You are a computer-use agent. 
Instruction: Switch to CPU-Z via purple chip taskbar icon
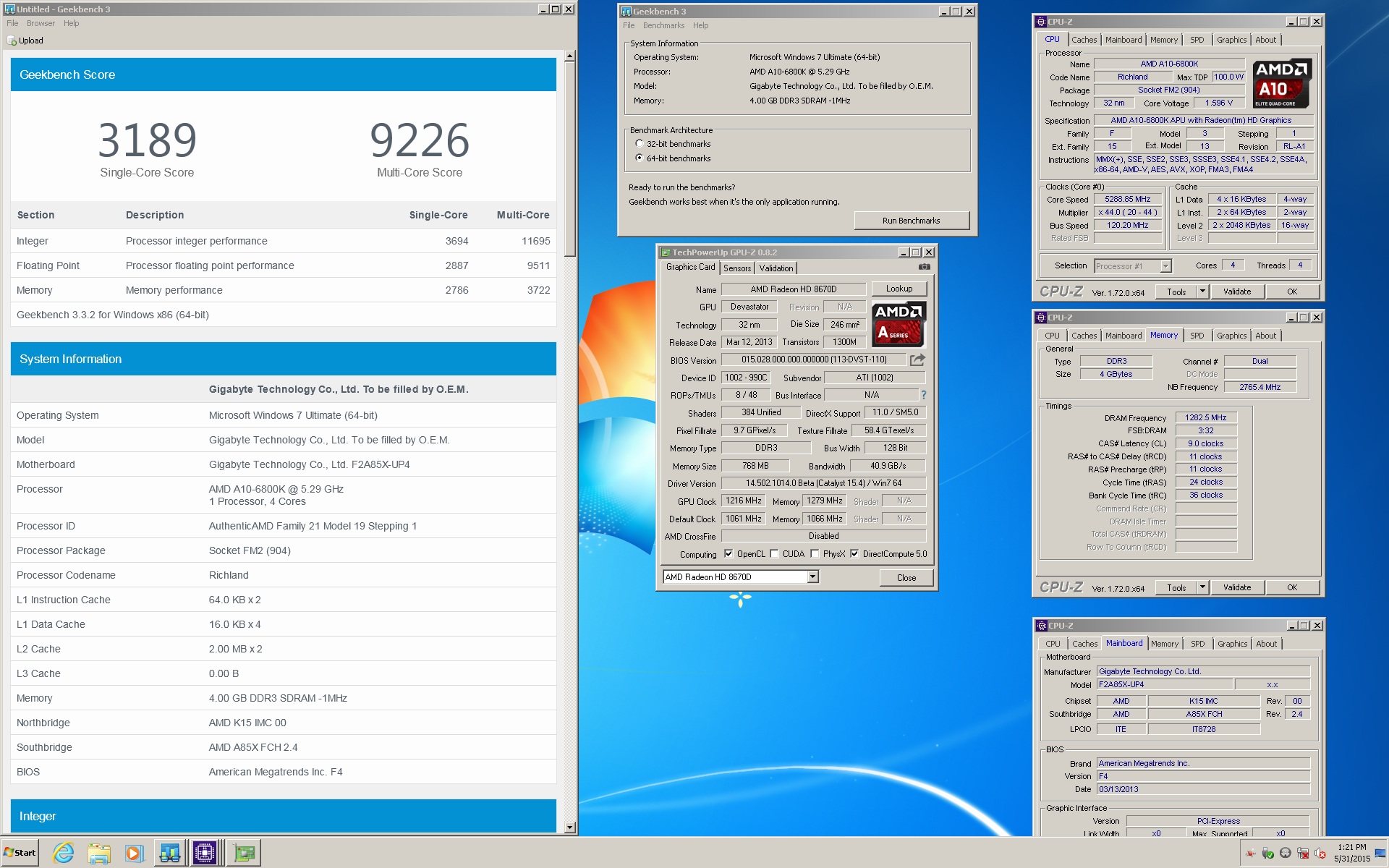click(205, 854)
